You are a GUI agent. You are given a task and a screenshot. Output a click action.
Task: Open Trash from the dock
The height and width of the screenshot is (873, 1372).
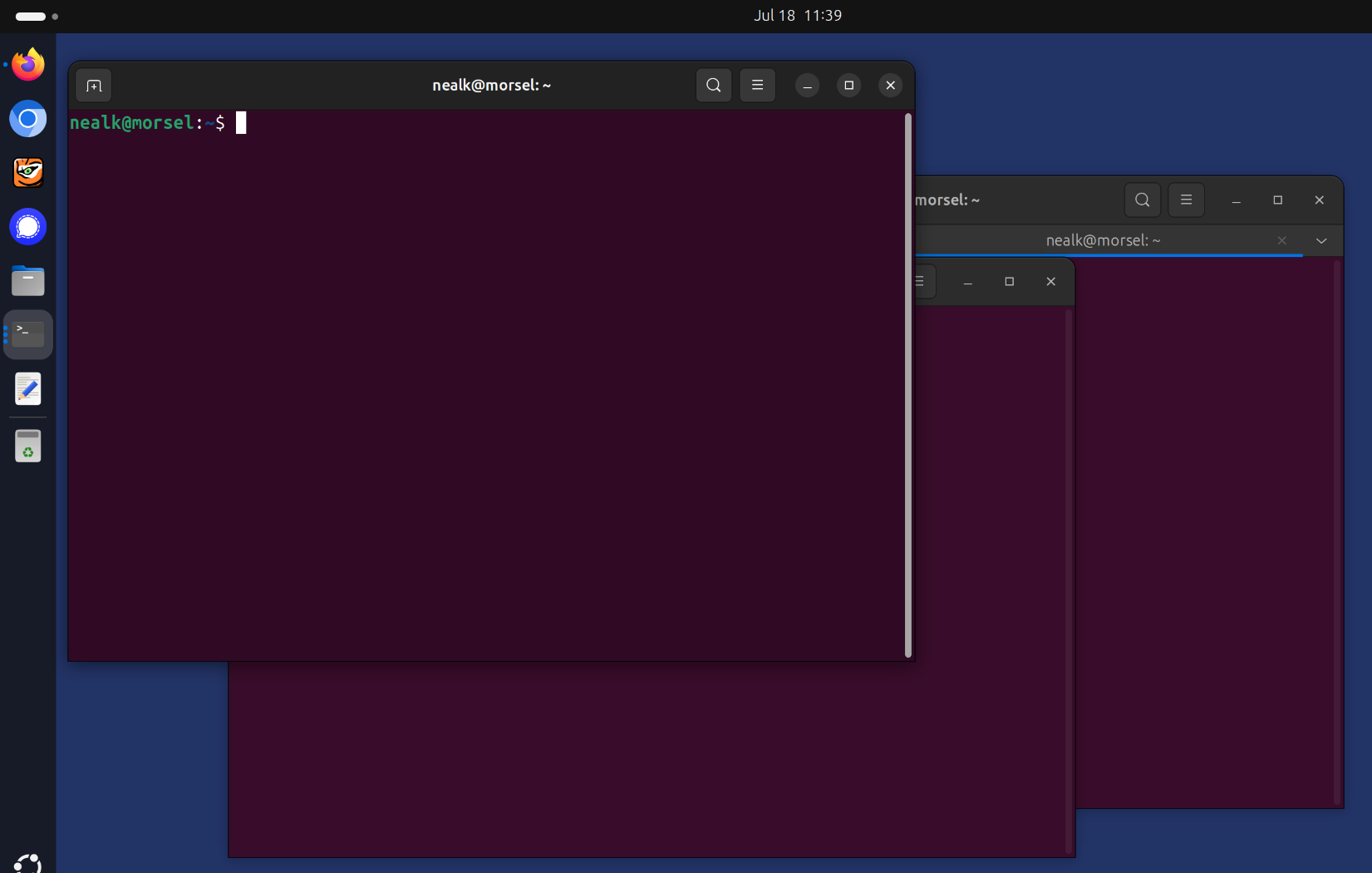tap(28, 446)
